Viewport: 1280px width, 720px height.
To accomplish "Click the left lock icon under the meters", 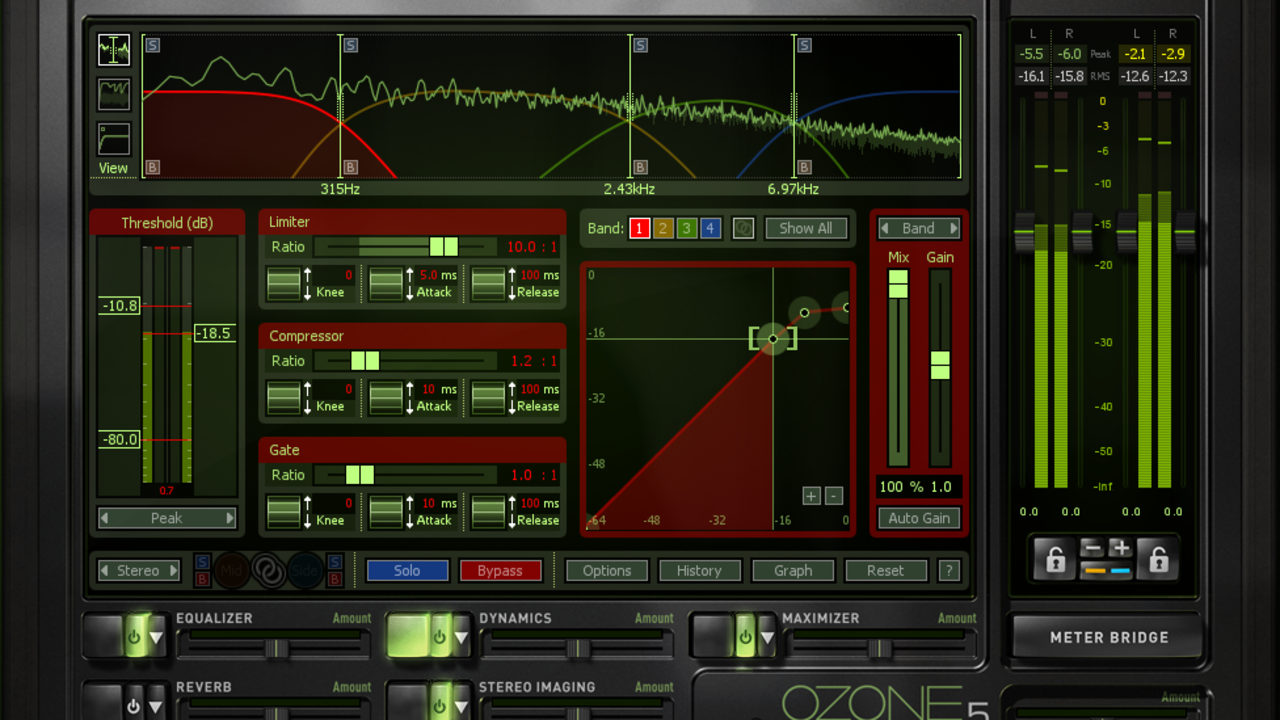I will 1055,558.
